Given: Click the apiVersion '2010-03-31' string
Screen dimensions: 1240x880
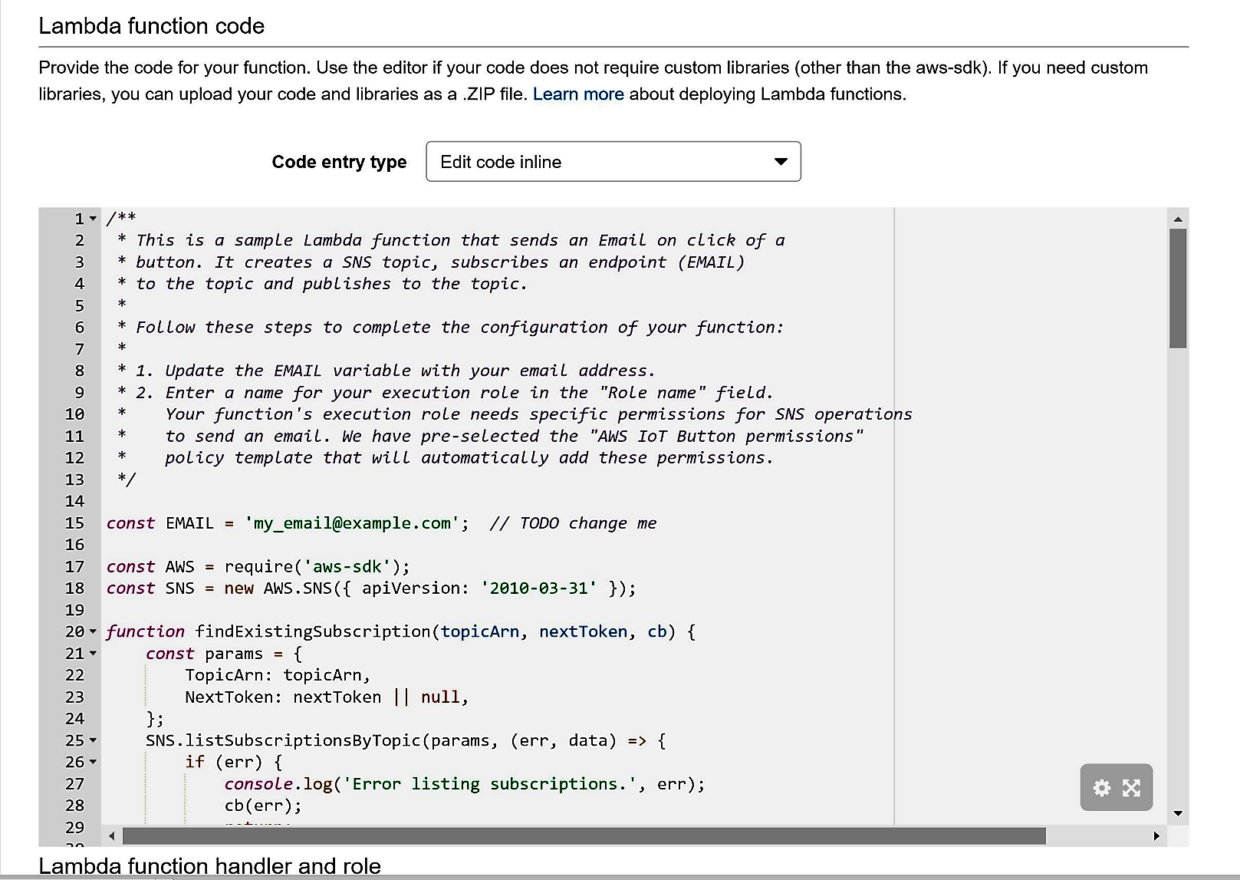Looking at the screenshot, I should pos(539,588).
